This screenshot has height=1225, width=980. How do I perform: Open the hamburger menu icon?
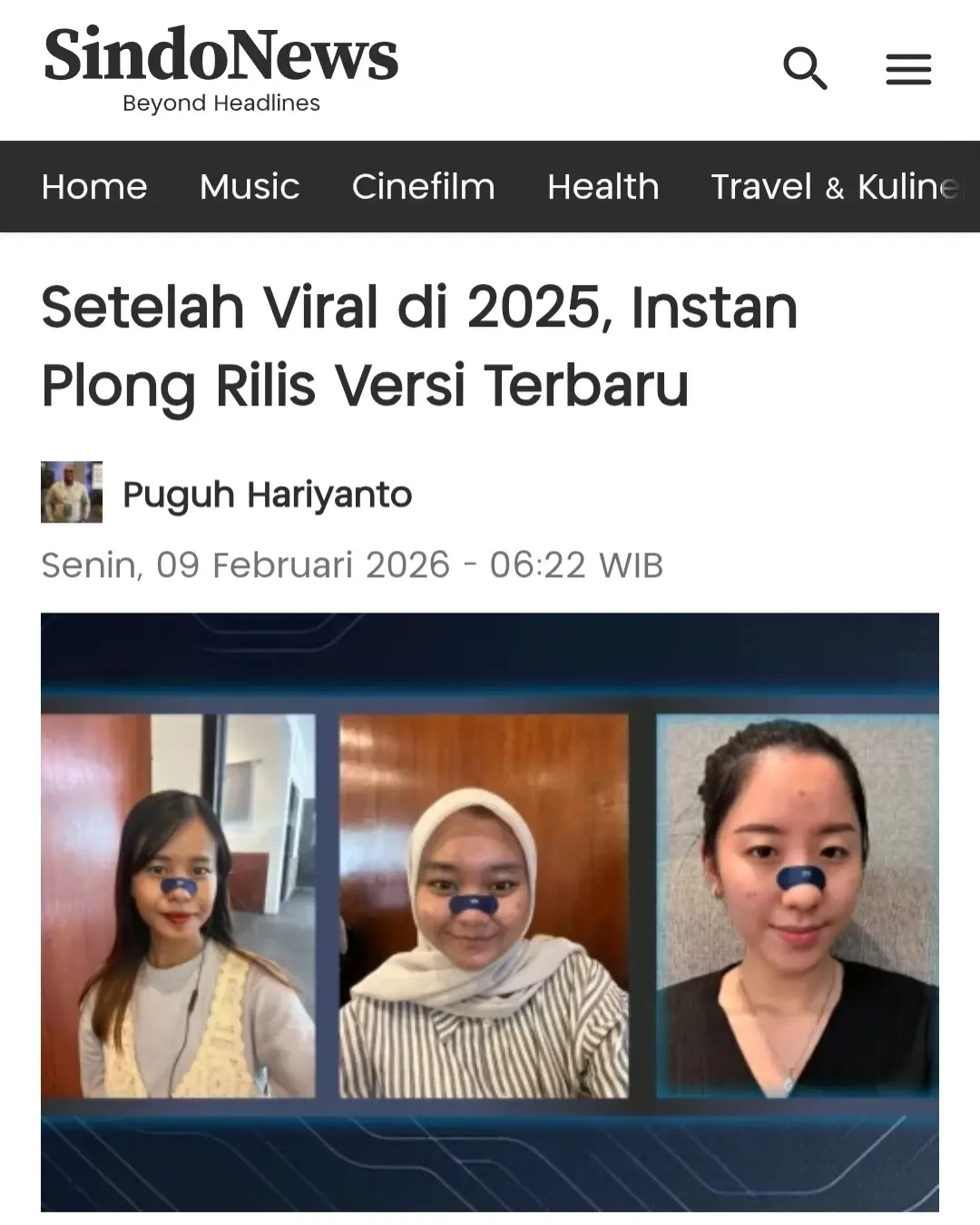click(x=908, y=70)
